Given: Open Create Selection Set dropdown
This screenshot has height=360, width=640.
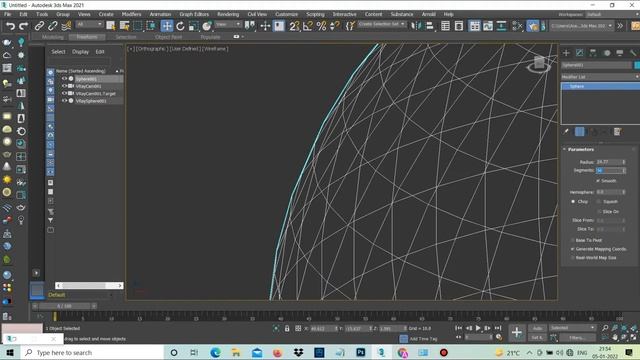Looking at the screenshot, I should [381, 24].
